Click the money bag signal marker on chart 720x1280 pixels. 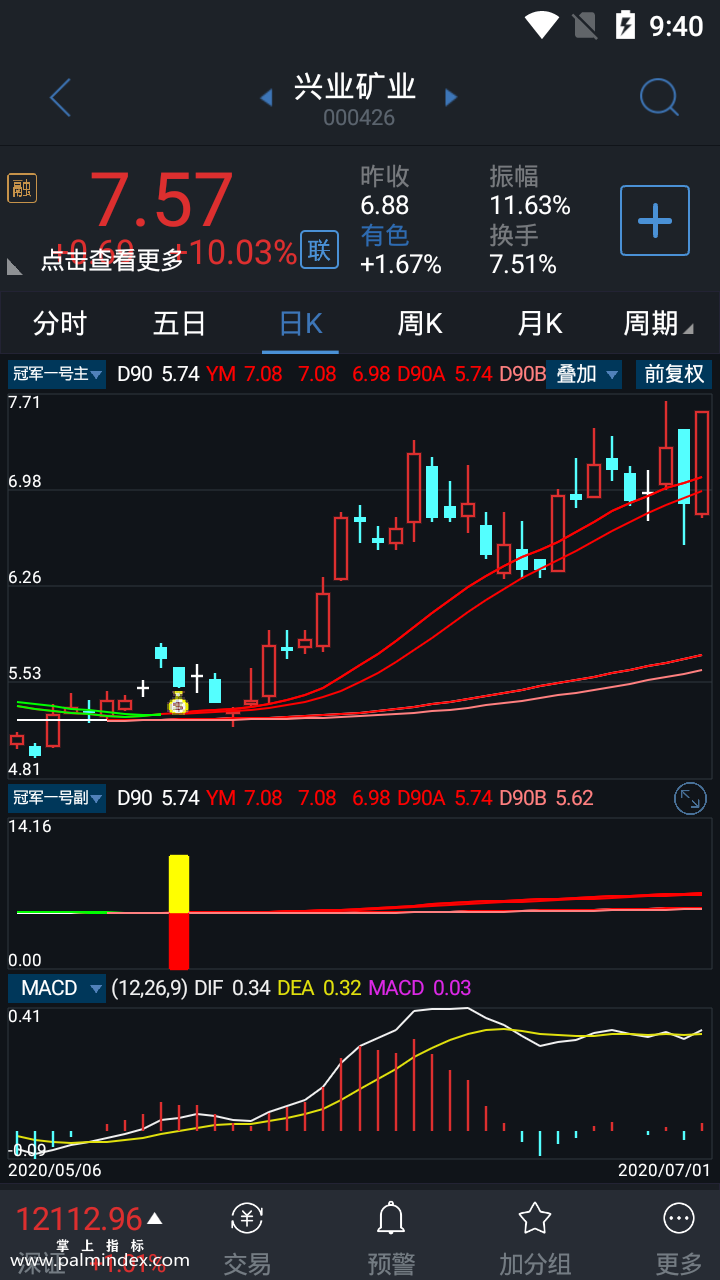coord(178,703)
